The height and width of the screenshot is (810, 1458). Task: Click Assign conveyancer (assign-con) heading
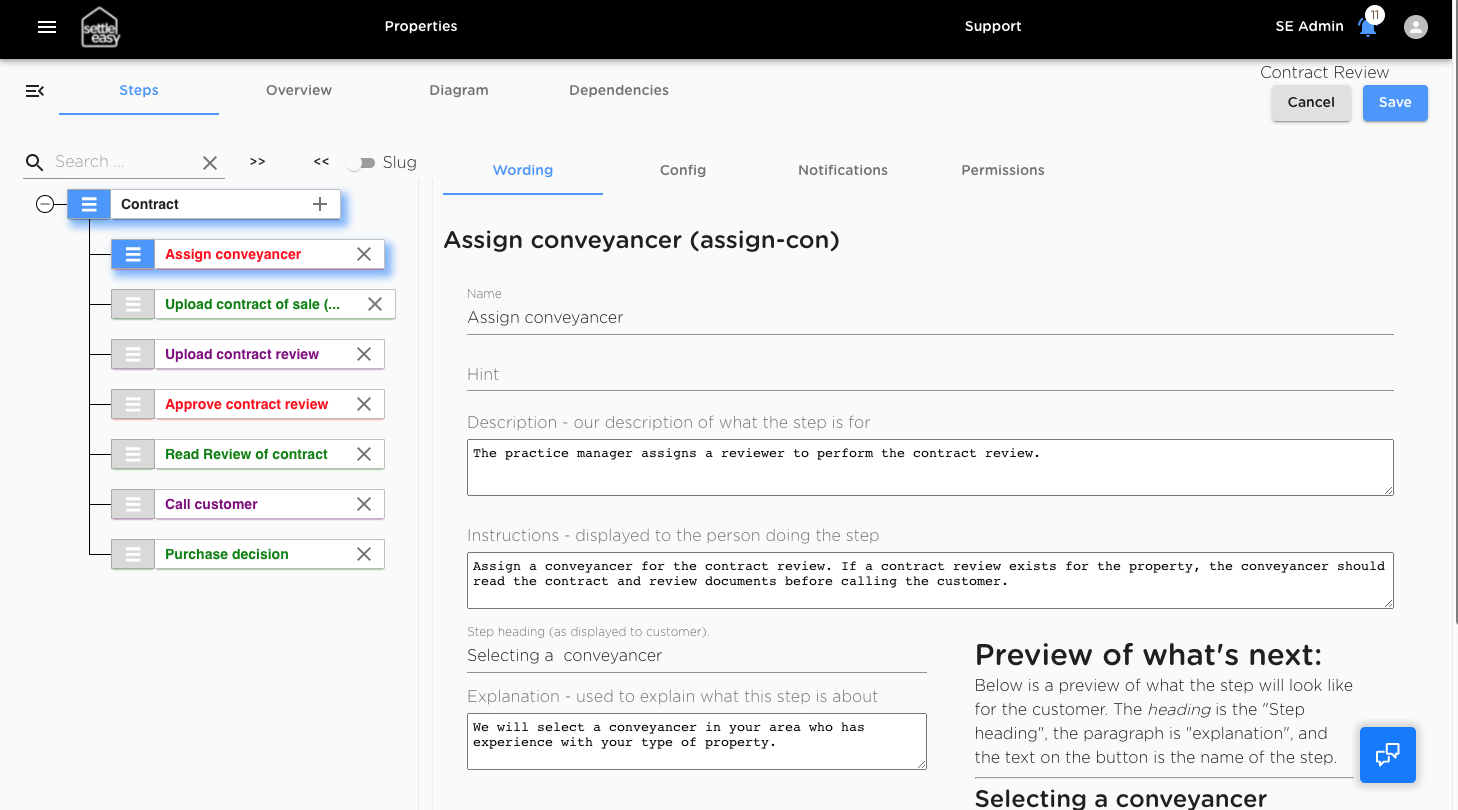coord(641,240)
